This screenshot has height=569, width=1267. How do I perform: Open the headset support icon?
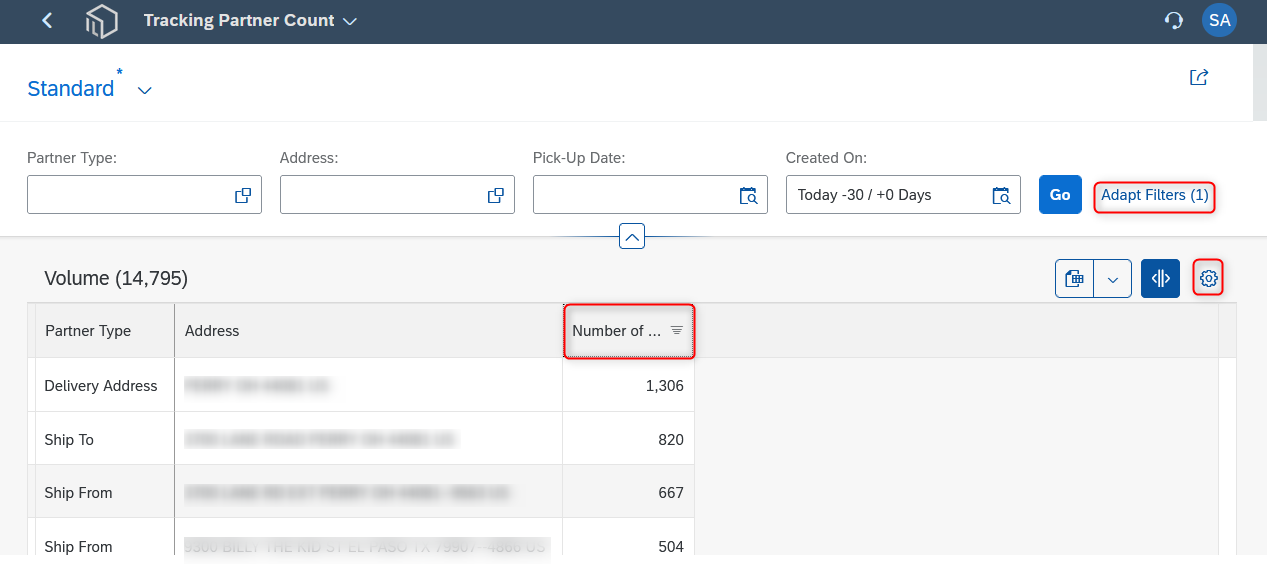tap(1174, 21)
